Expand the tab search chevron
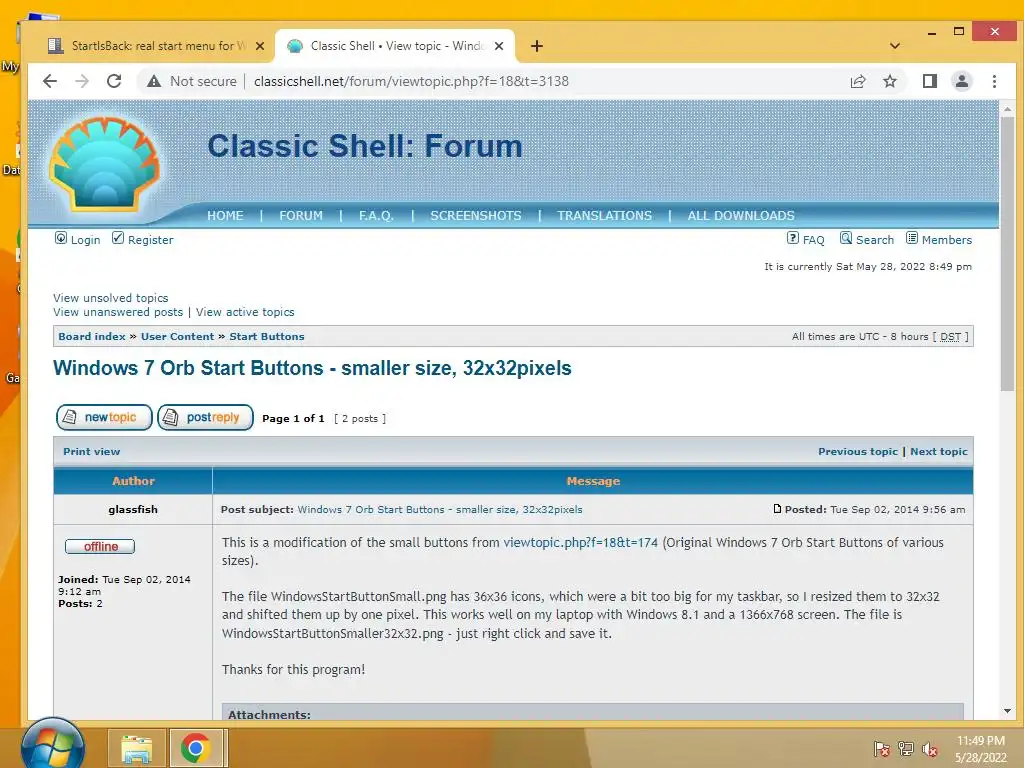This screenshot has width=1024, height=768. (x=895, y=46)
